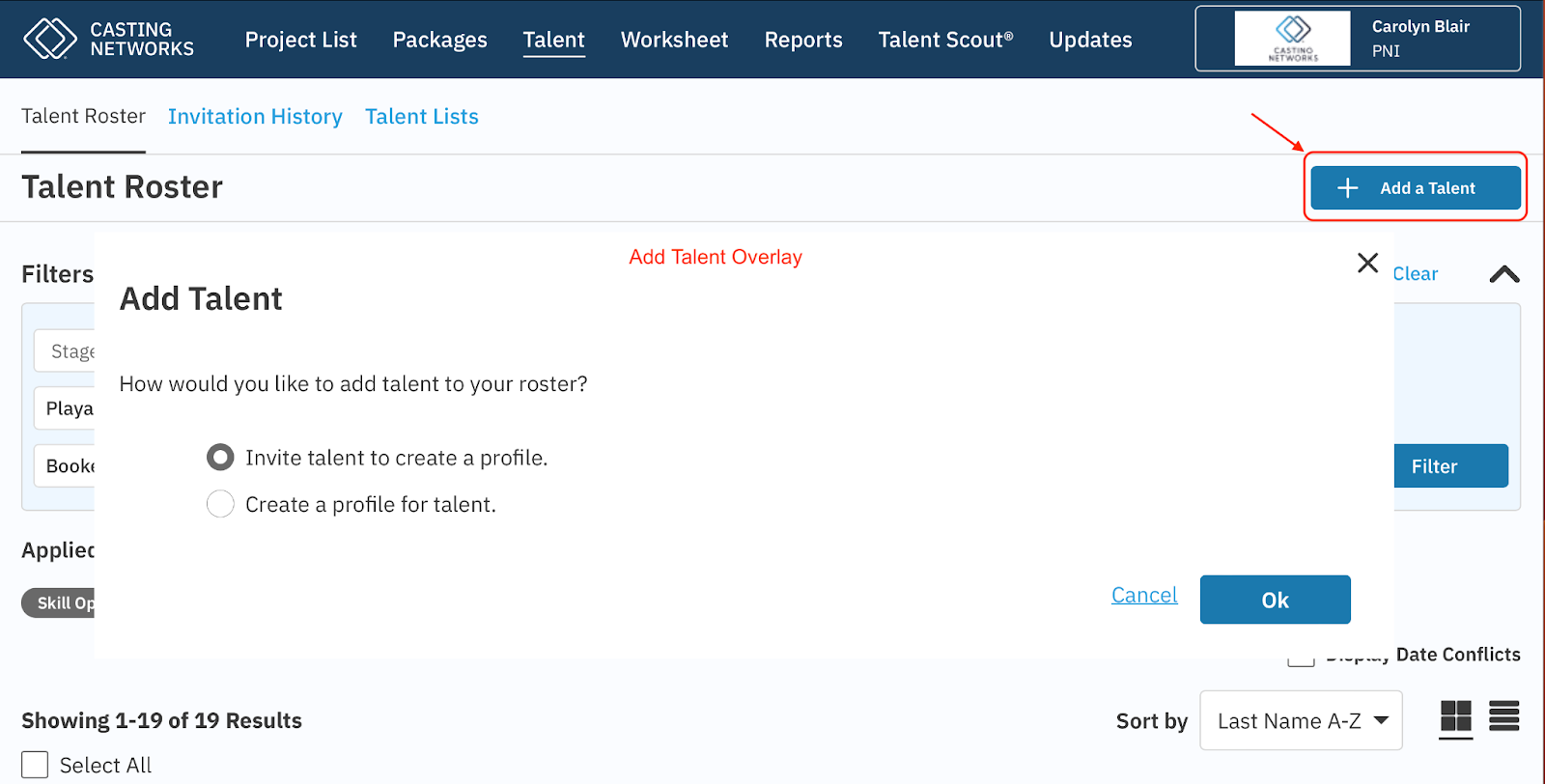Click the Cancel link in dialog

tap(1144, 595)
